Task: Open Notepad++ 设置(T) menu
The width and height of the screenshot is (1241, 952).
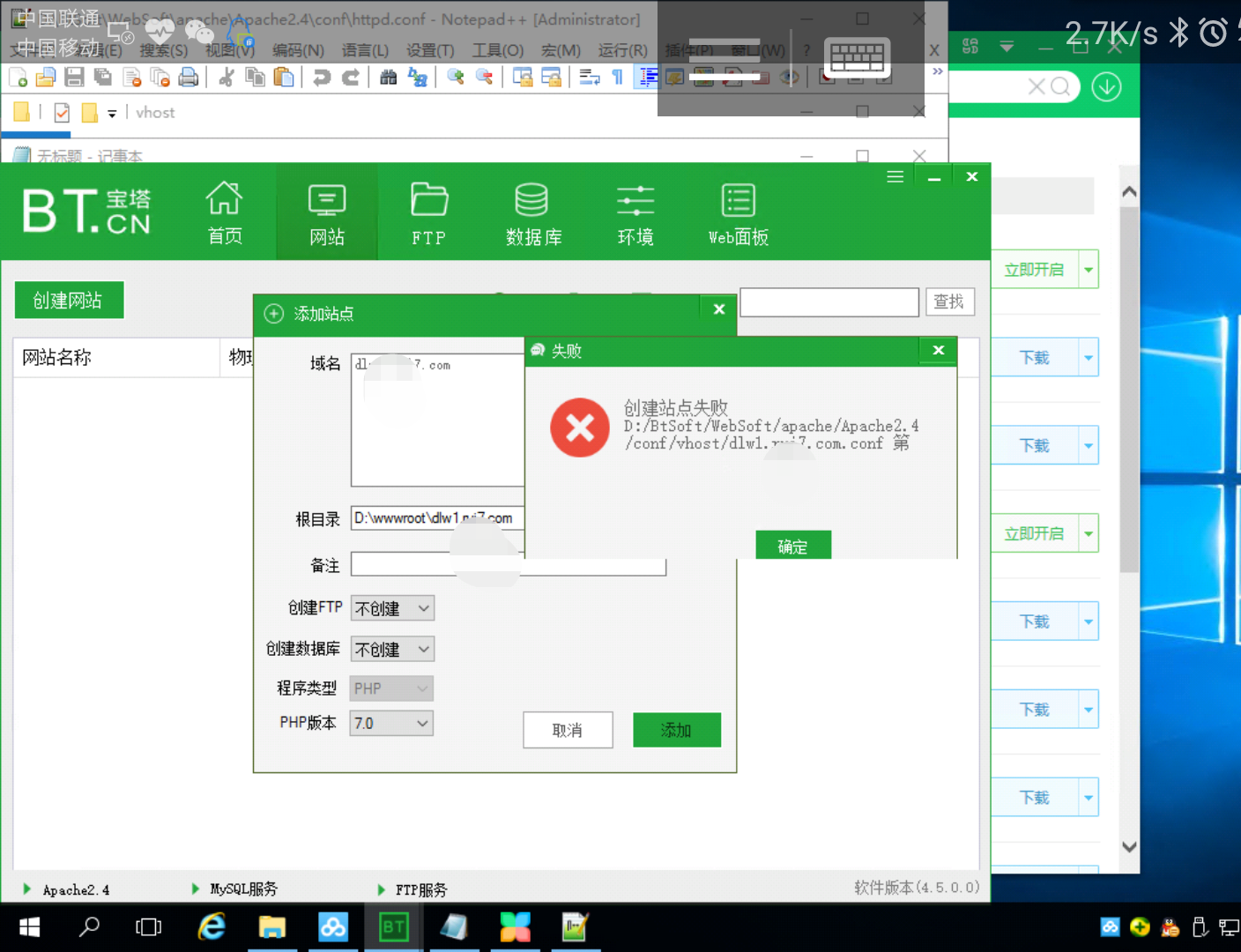Action: pyautogui.click(x=430, y=50)
